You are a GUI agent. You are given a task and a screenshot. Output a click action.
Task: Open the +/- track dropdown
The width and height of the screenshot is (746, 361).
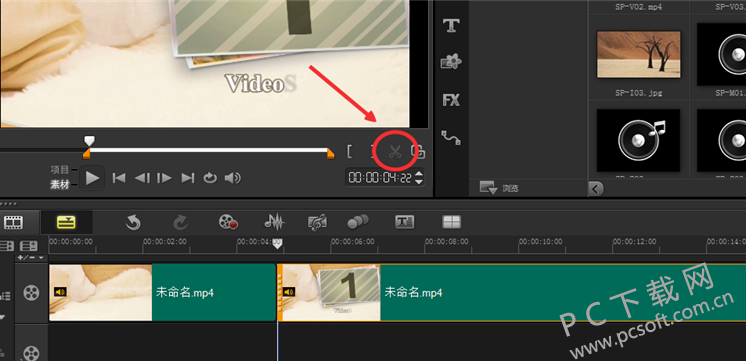31,258
